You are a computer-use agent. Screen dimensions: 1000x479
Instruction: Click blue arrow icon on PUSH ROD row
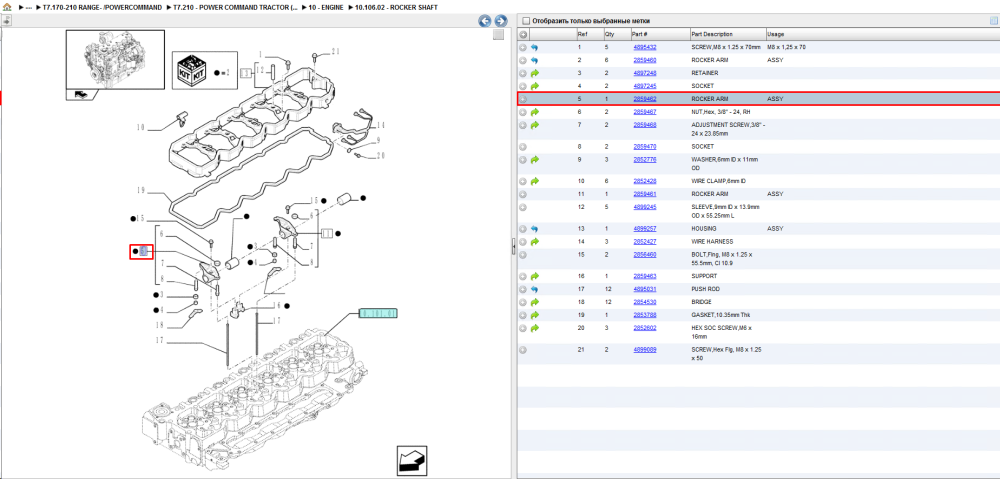pos(534,289)
